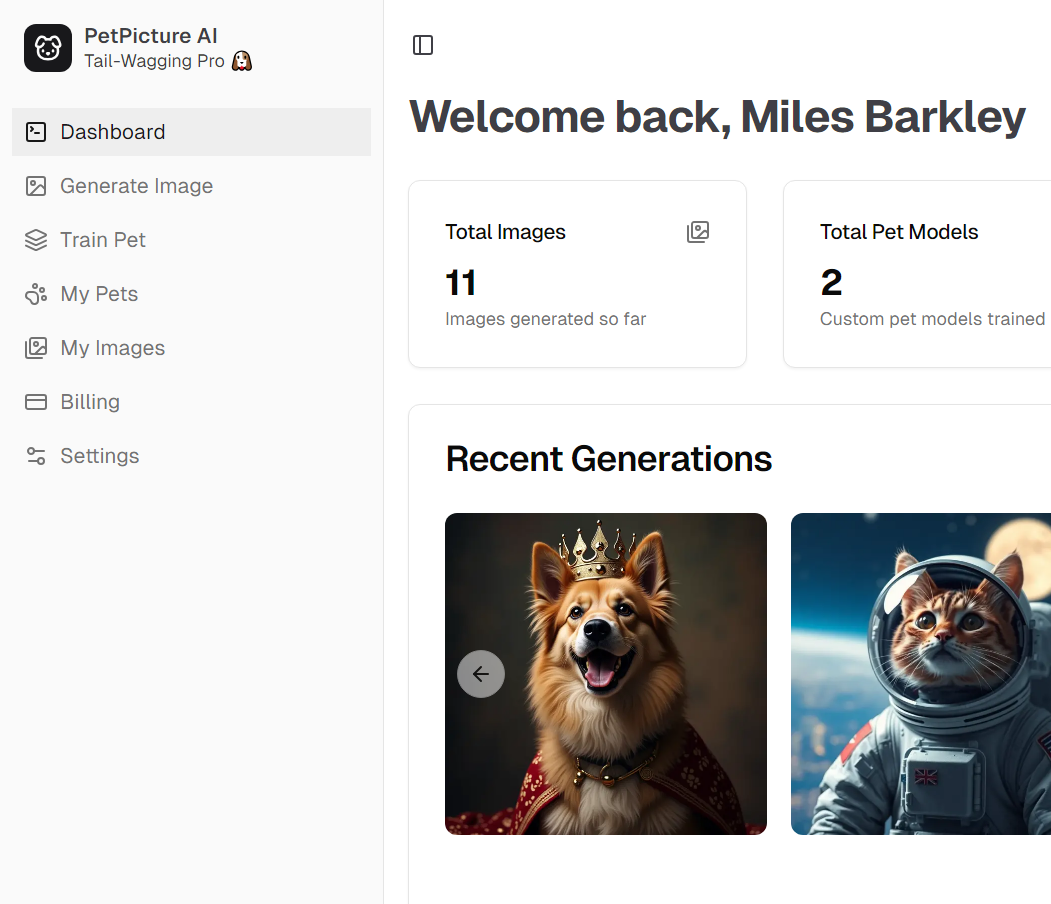1051x904 pixels.
Task: Click the PetPicture AI dog logo
Action: (48, 48)
